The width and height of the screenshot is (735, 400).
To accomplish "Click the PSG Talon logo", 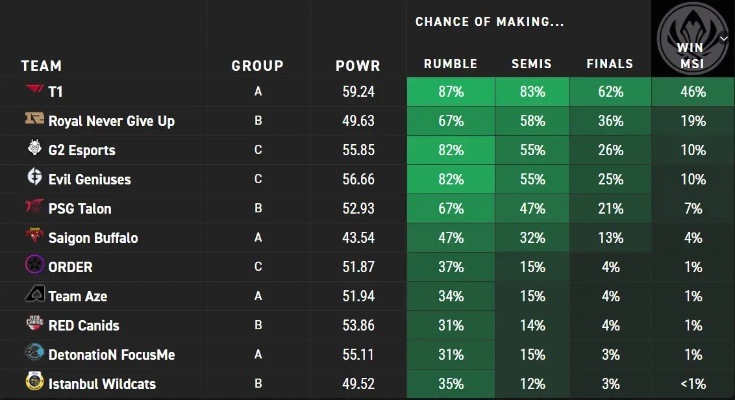I will click(x=34, y=208).
